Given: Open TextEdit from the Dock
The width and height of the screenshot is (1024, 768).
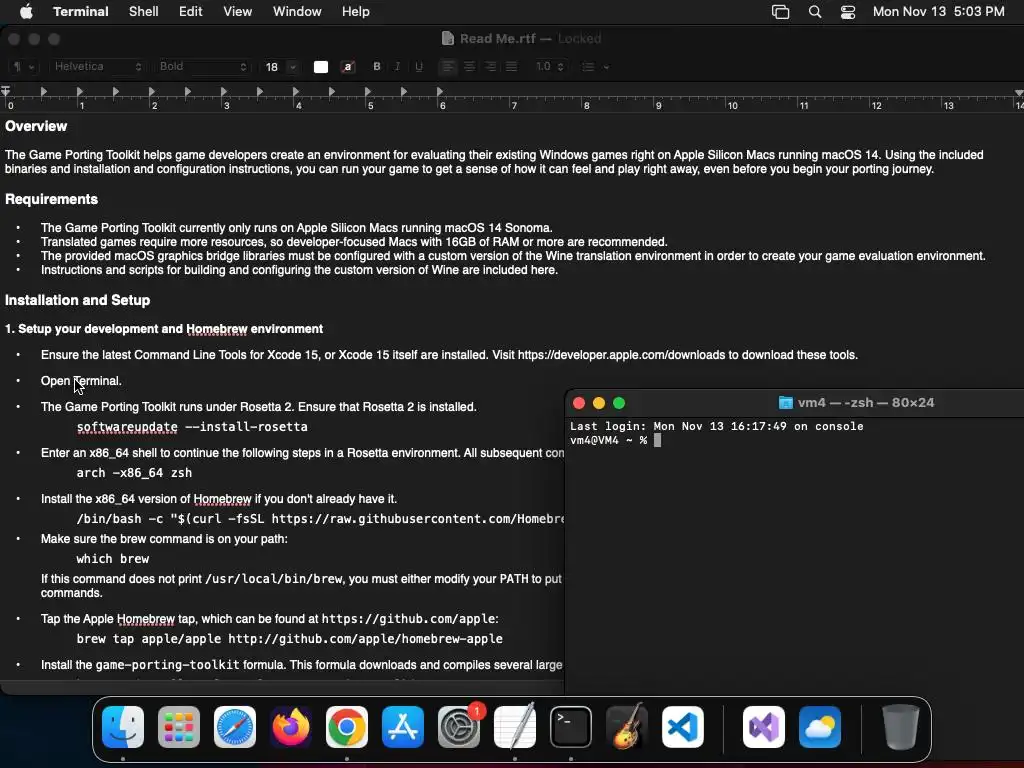Looking at the screenshot, I should point(515,727).
